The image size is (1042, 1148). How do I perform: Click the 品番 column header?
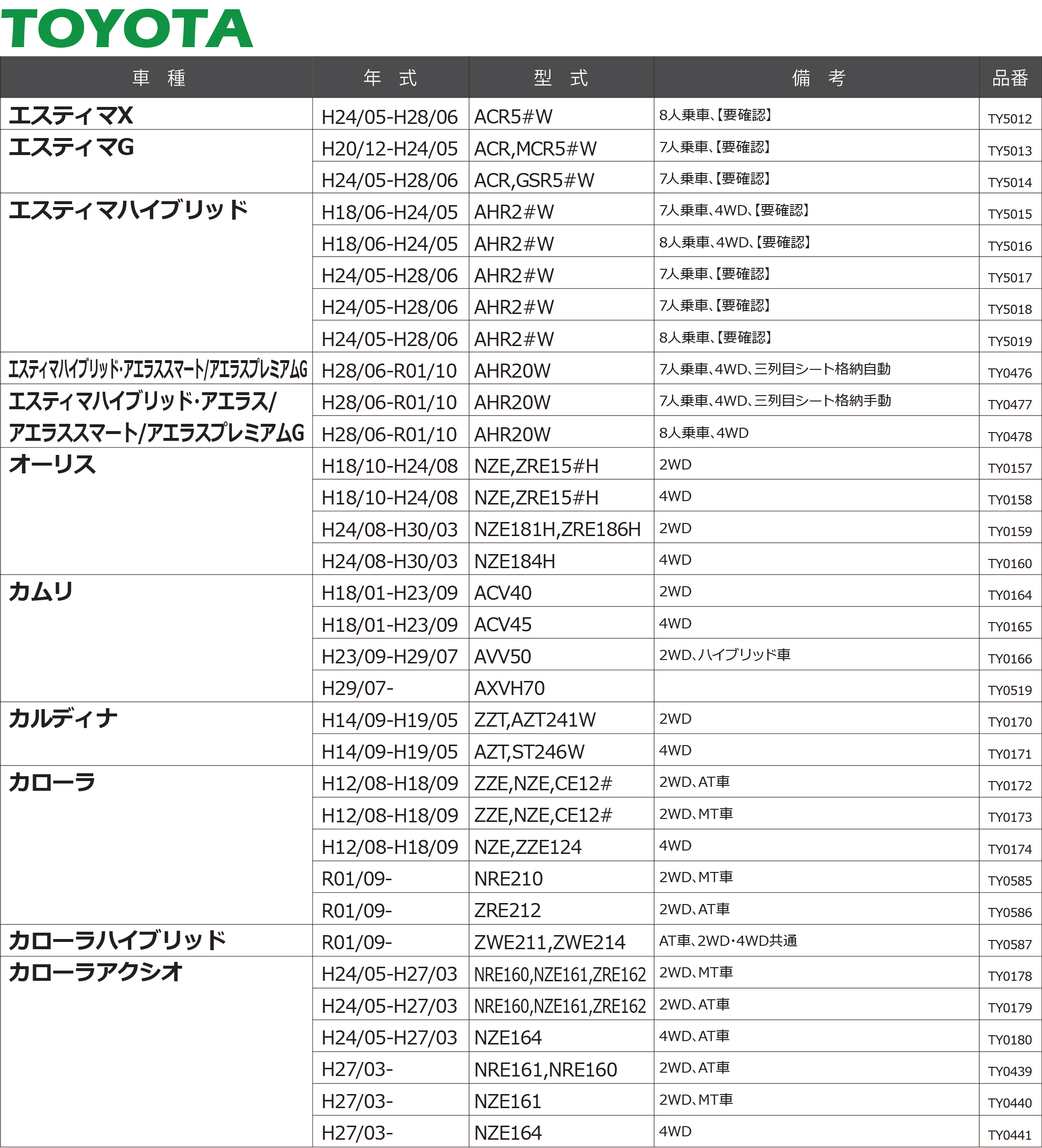coord(1009,77)
